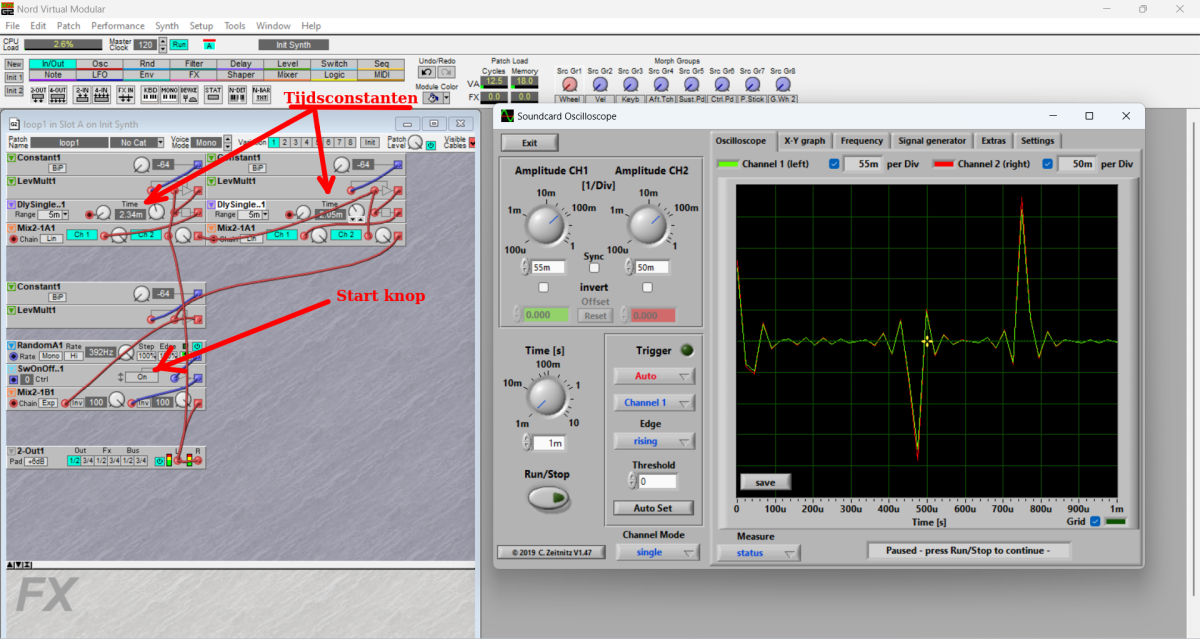Screen dimensions: 1200x639
Task: Check invert for CH1
Action: click(543, 288)
